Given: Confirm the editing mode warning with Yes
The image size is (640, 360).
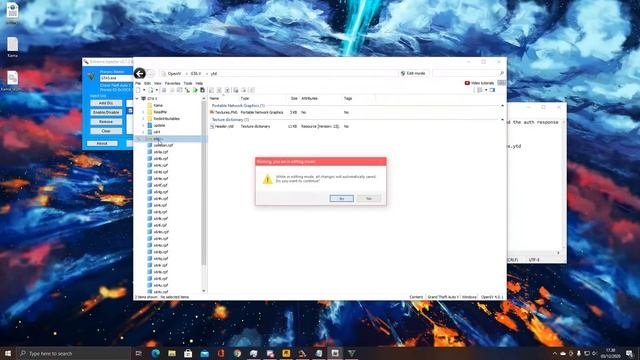Looking at the screenshot, I should pos(342,198).
